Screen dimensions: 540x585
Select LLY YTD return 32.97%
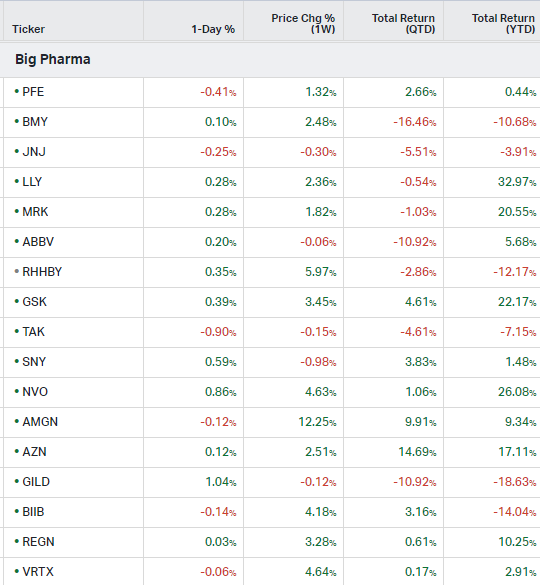tap(517, 182)
